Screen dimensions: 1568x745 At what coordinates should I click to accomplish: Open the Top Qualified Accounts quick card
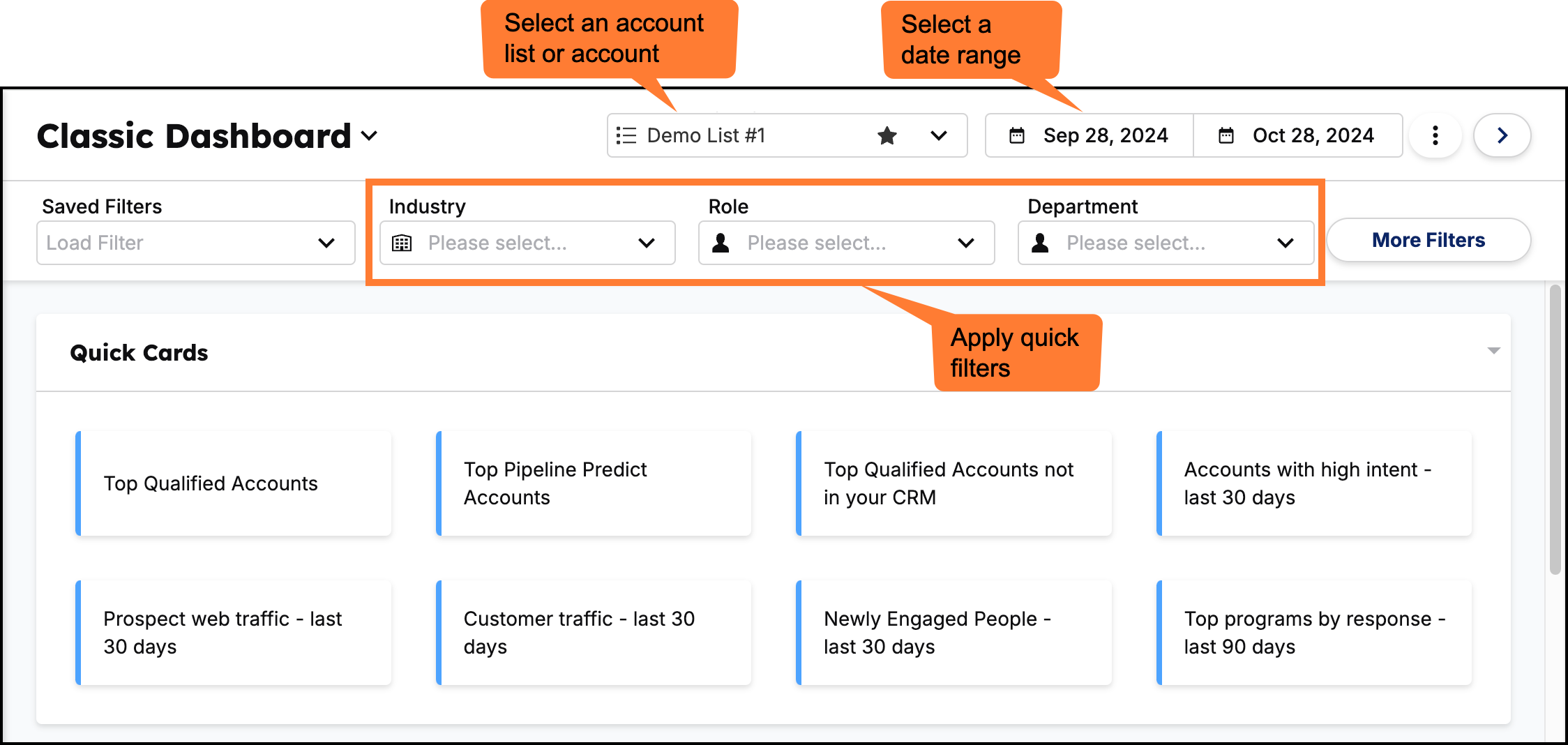click(x=234, y=483)
